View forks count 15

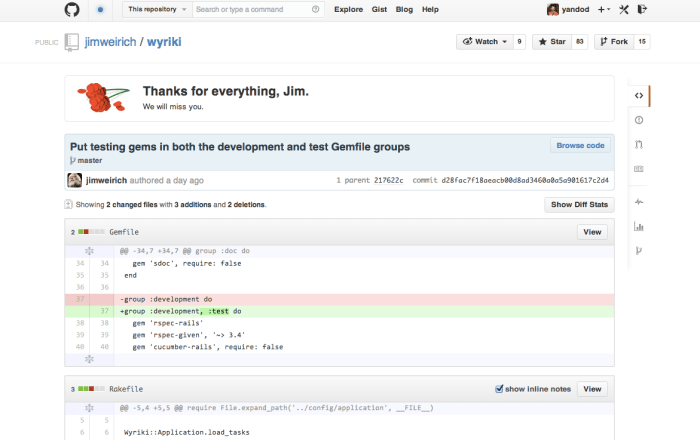tap(642, 42)
